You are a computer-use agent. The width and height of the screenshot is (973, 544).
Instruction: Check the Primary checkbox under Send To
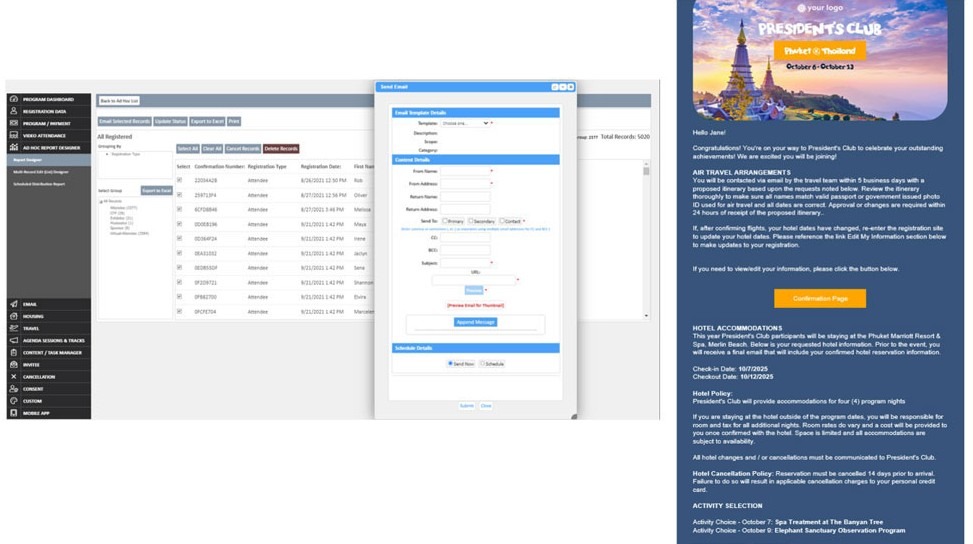pyautogui.click(x=444, y=220)
